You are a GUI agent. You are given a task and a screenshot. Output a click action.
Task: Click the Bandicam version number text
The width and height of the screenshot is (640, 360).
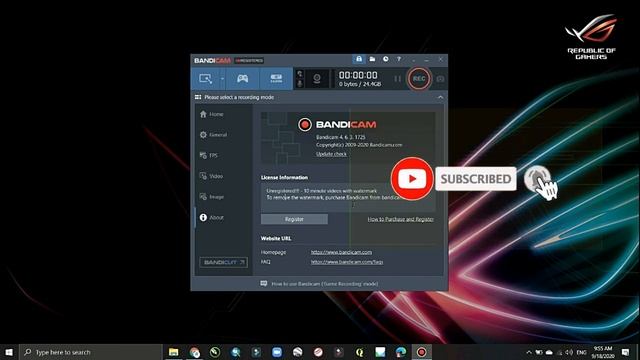pos(341,137)
